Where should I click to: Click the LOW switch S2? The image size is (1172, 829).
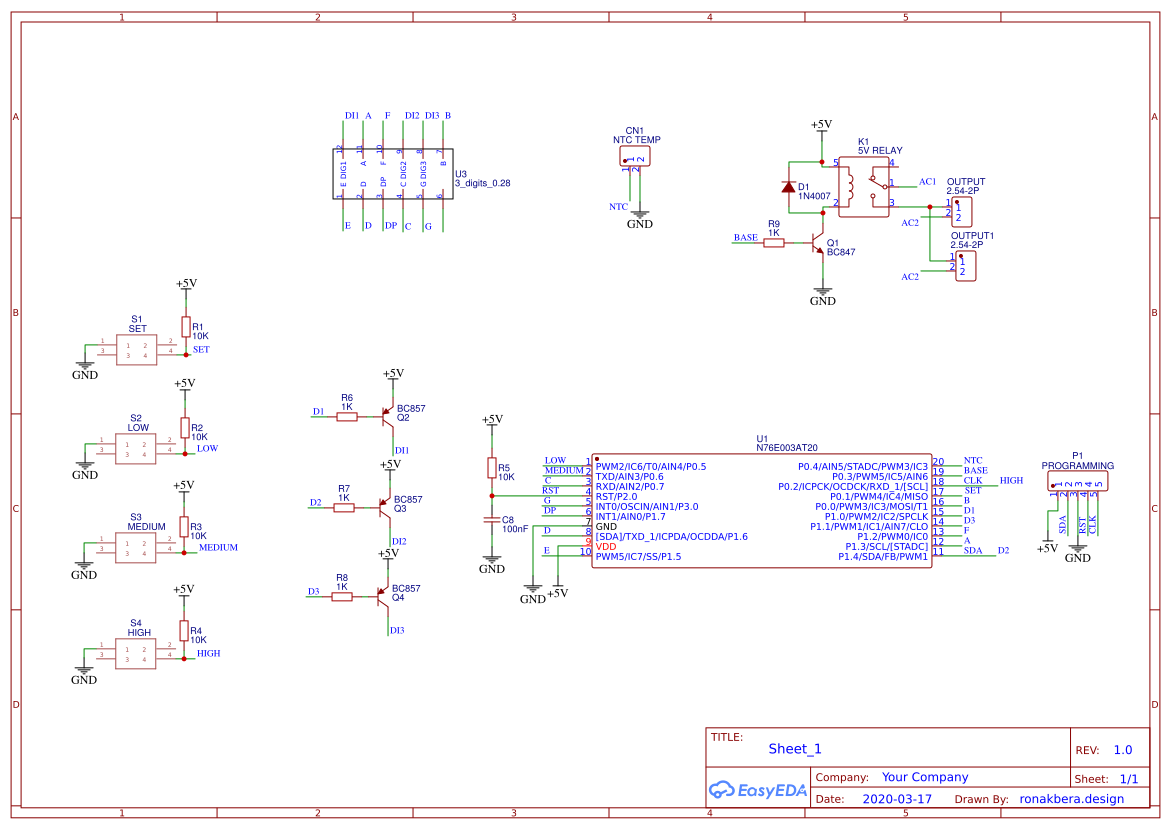136,448
